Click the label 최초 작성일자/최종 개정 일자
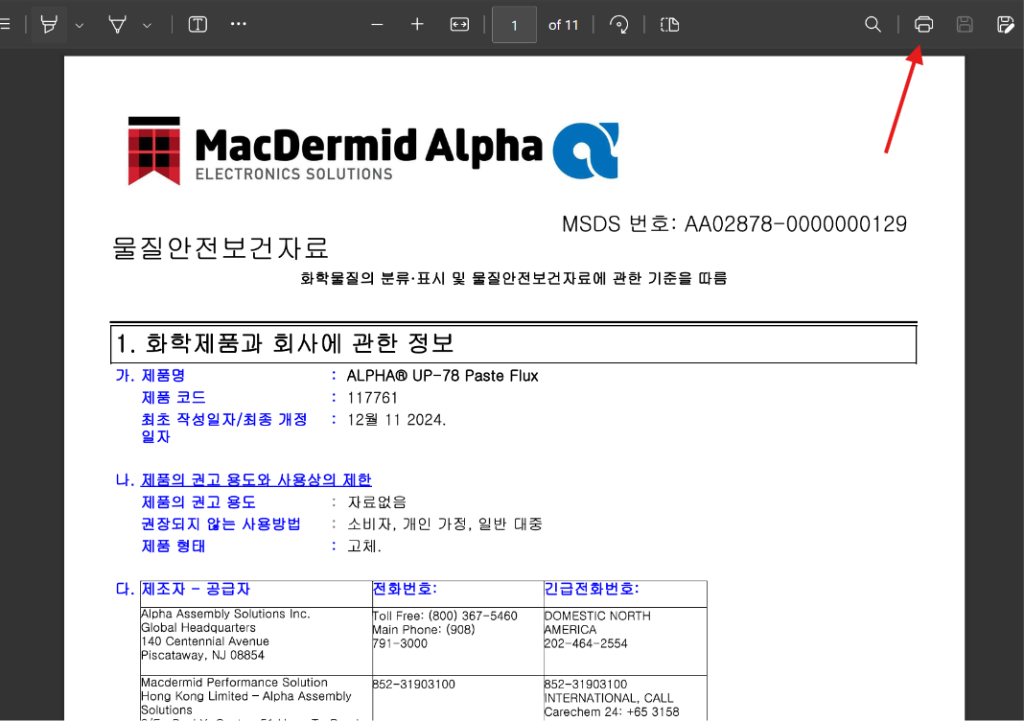 point(224,428)
